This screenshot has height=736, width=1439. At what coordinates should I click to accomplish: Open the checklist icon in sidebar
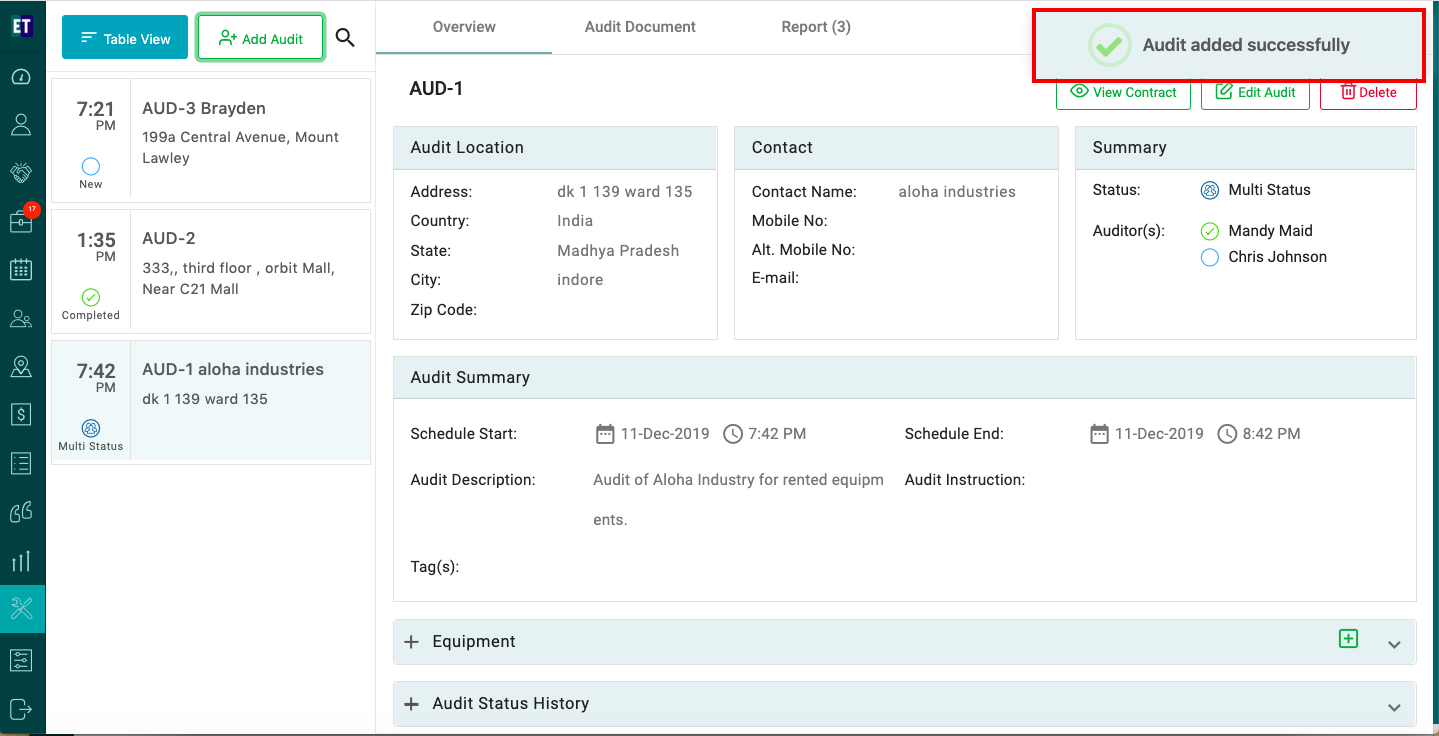point(21,463)
